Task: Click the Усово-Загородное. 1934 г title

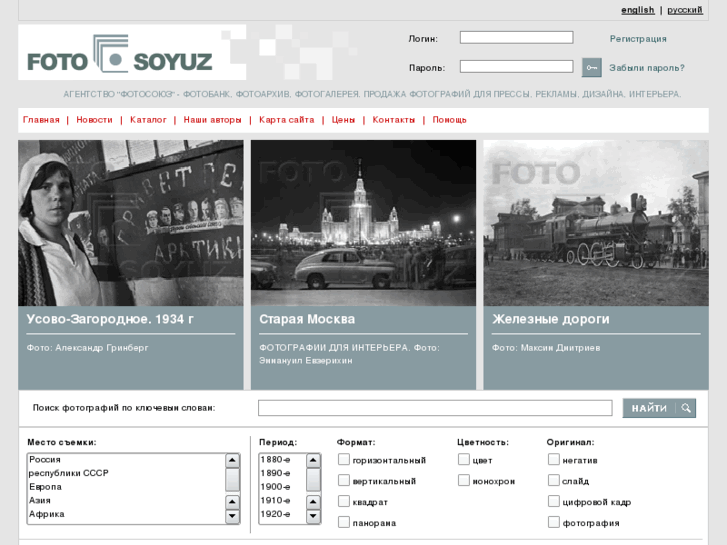Action: (x=110, y=320)
